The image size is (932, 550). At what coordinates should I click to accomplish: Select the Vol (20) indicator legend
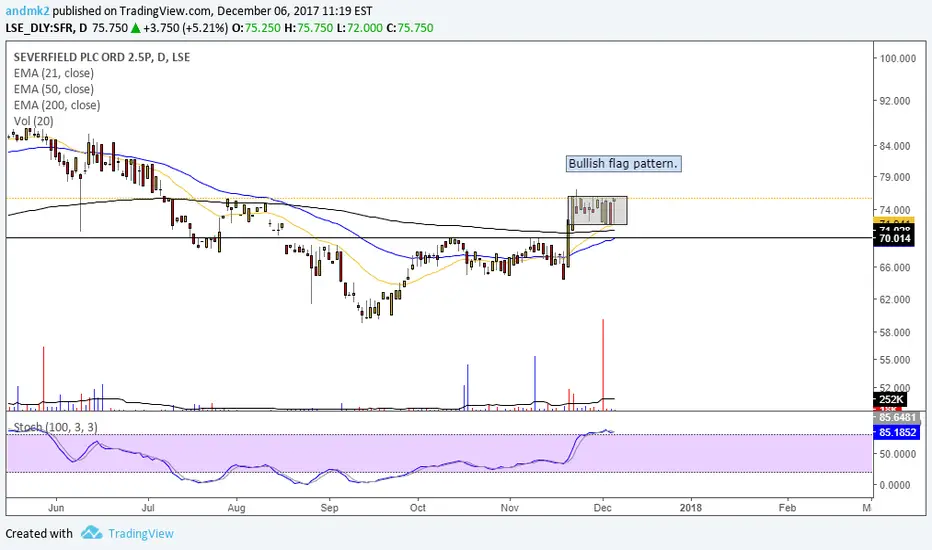tap(33, 121)
